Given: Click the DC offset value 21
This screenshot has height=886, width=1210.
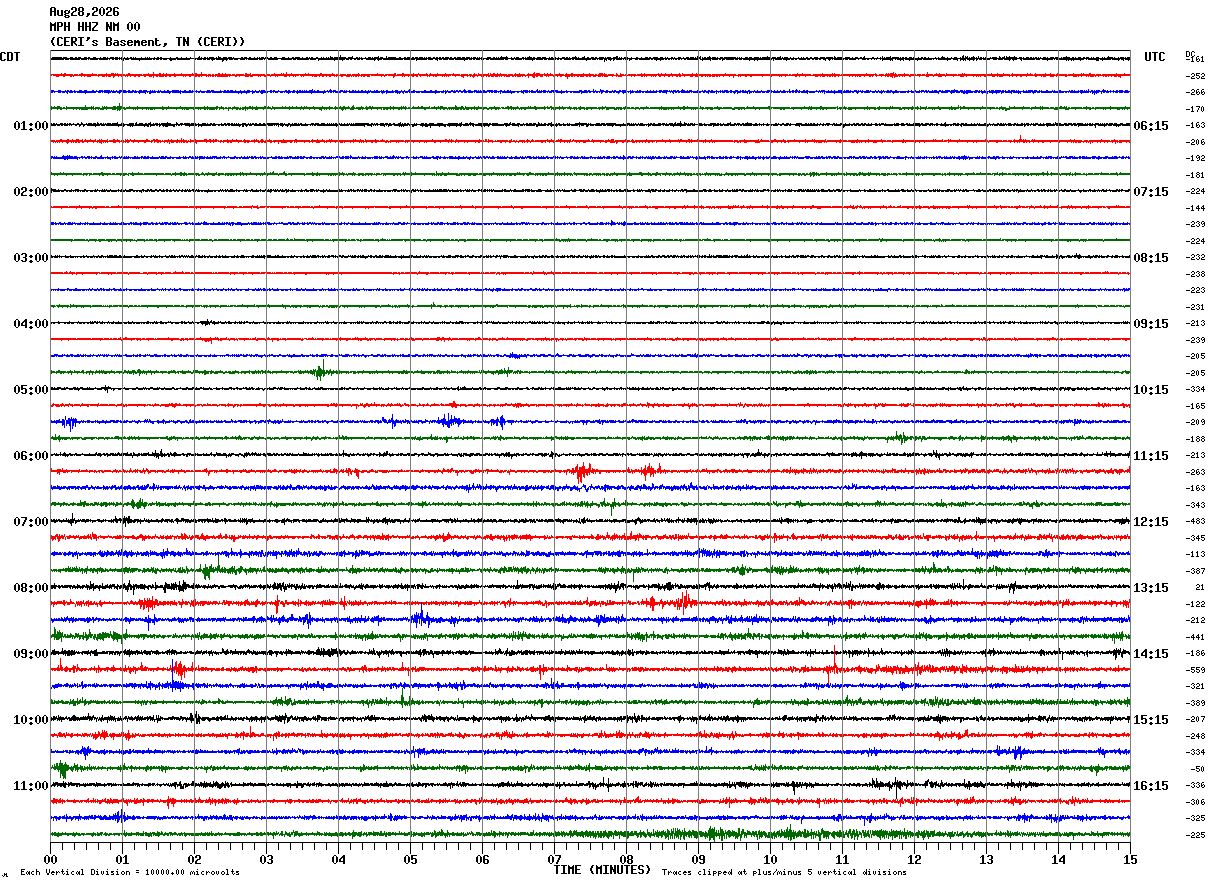Looking at the screenshot, I should point(1199,588).
